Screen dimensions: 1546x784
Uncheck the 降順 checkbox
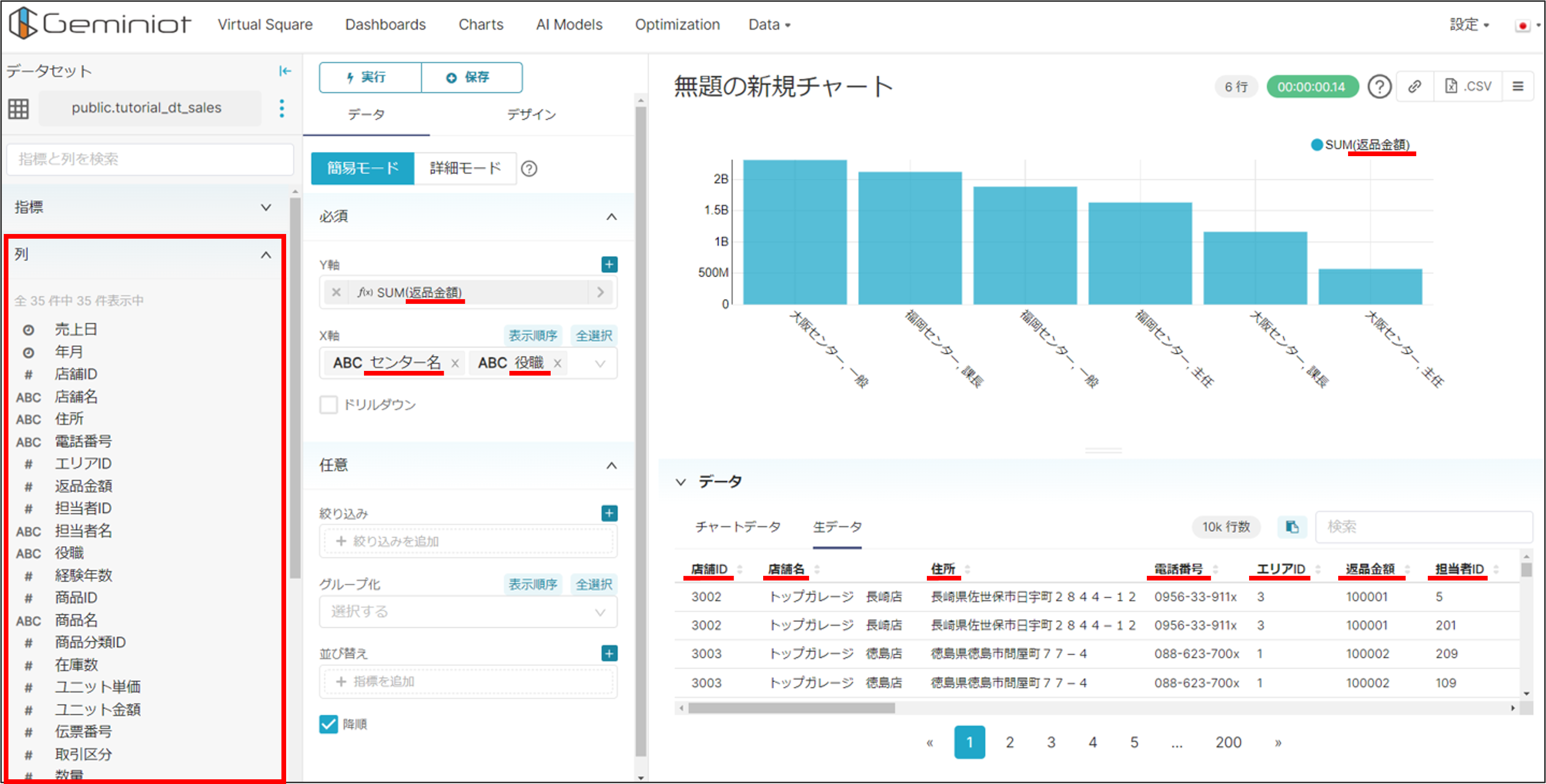point(328,724)
